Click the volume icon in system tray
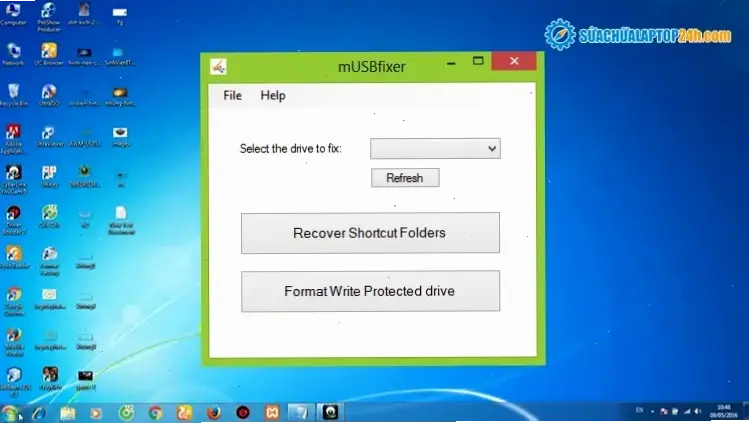Screen dimensions: 749x423 pos(698,411)
